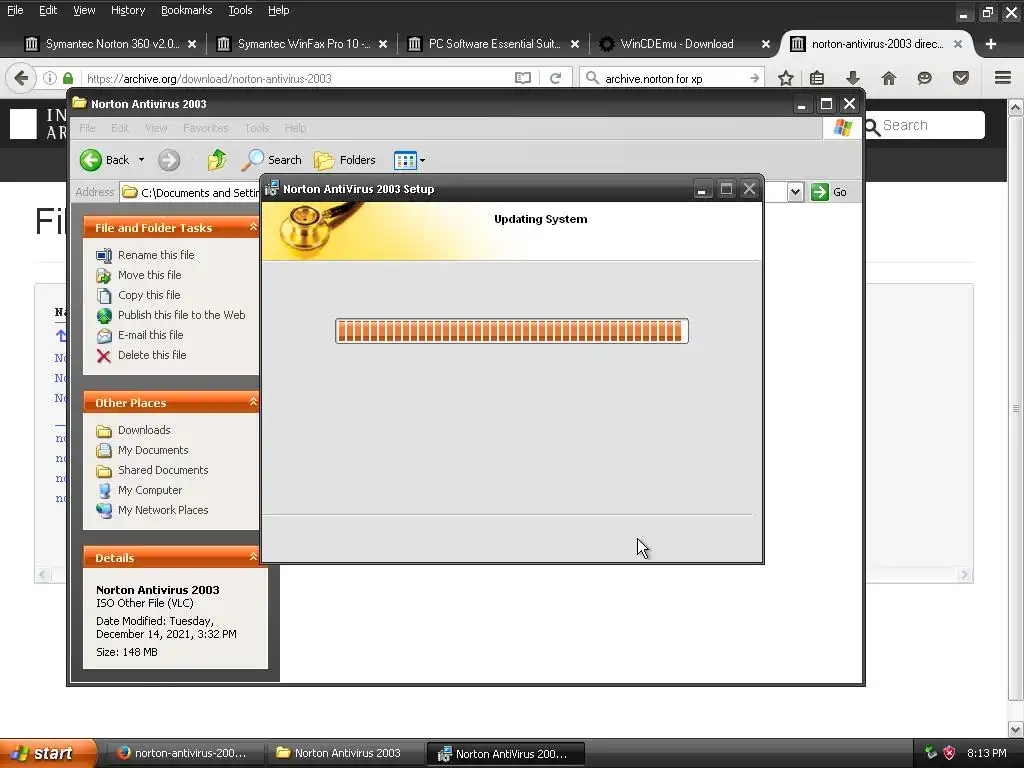Switch to PC Software Essential Suite tab
The image size is (1024, 768).
click(493, 44)
